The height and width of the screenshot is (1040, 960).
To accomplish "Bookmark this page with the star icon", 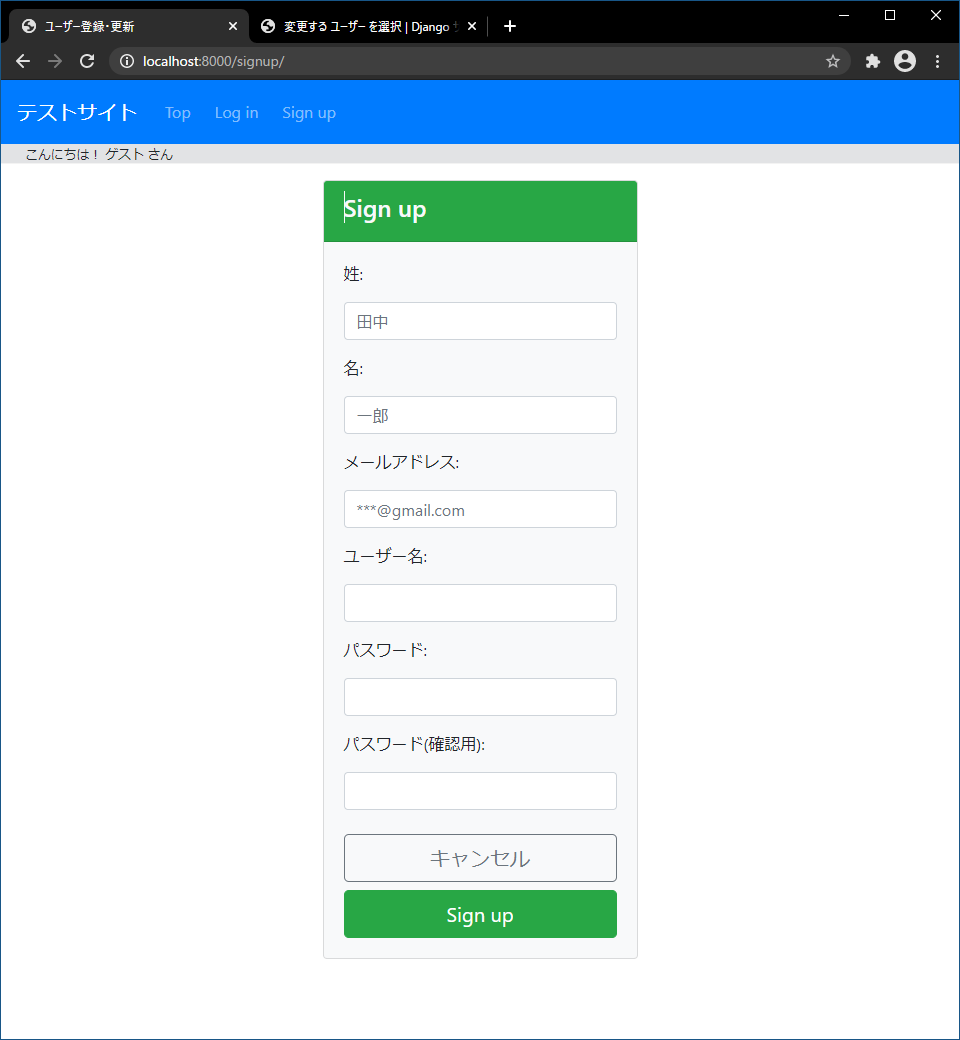I will (833, 61).
